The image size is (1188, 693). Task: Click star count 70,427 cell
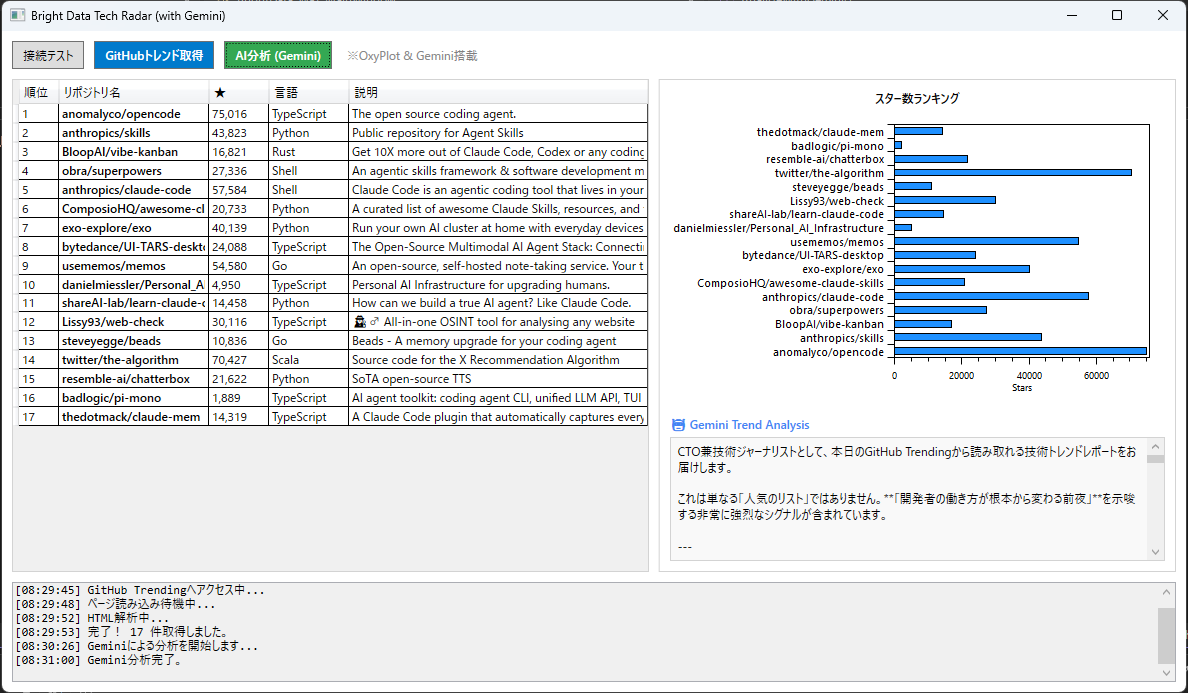click(x=238, y=360)
